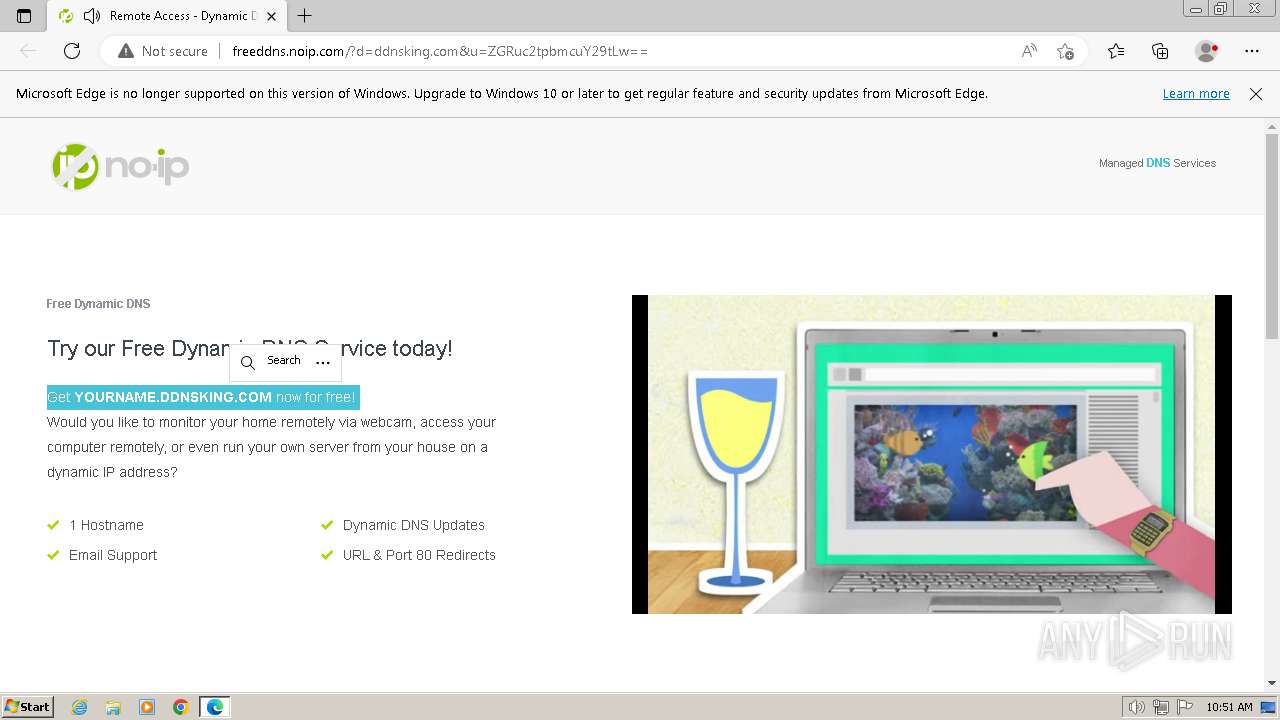Dismiss the Edge support notification bar
Image resolution: width=1280 pixels, height=720 pixels.
(x=1256, y=93)
